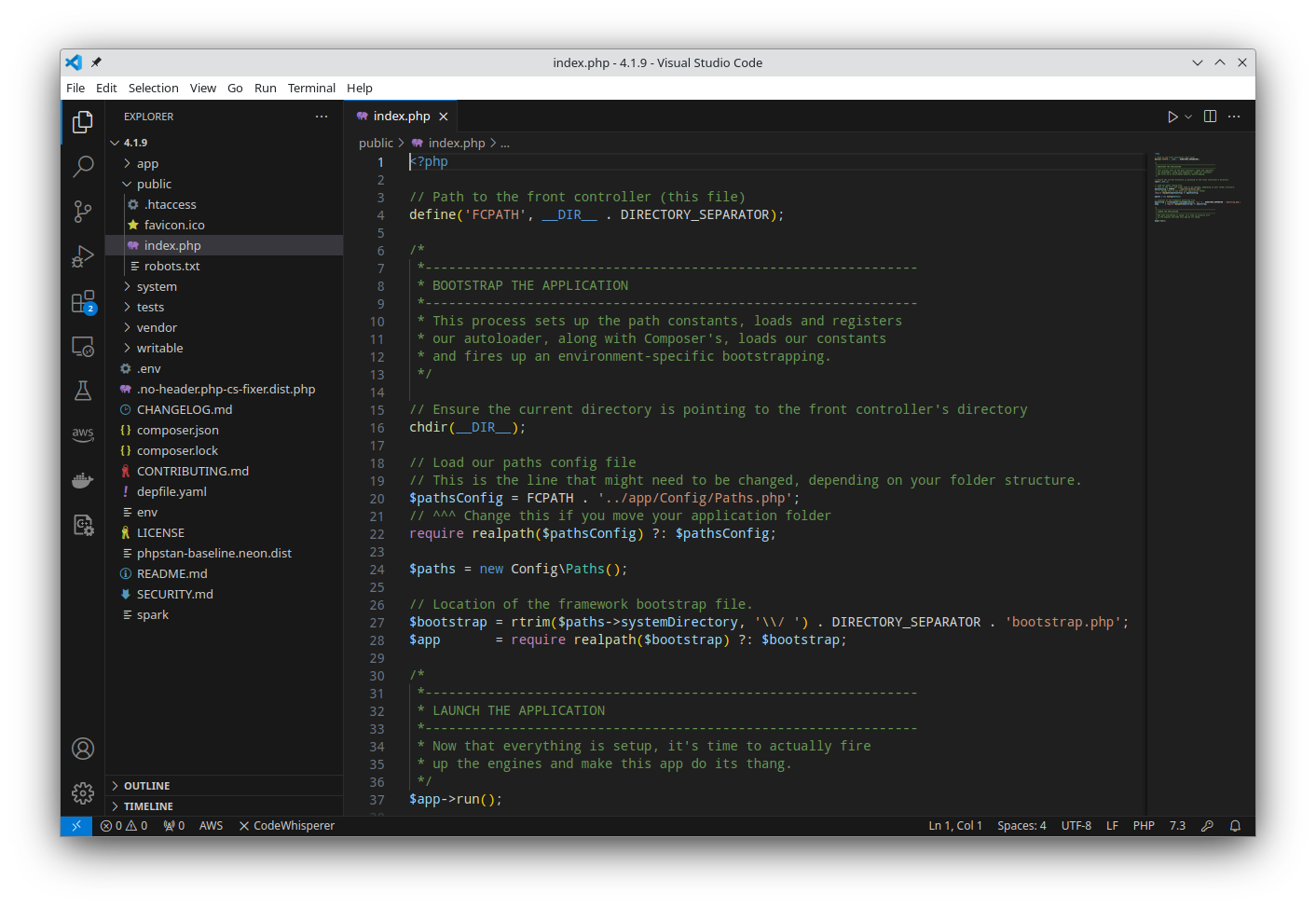The height and width of the screenshot is (908, 1316).
Task: Click CodeWhisperer status bar item
Action: coord(287,826)
